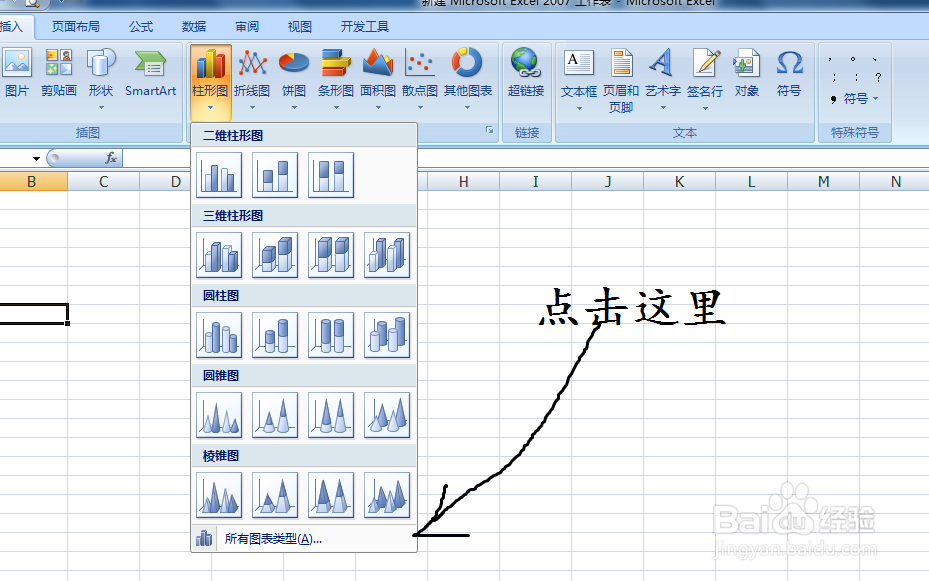Select the plain 3-D column chart
The width and height of the screenshot is (929, 581).
(387, 255)
